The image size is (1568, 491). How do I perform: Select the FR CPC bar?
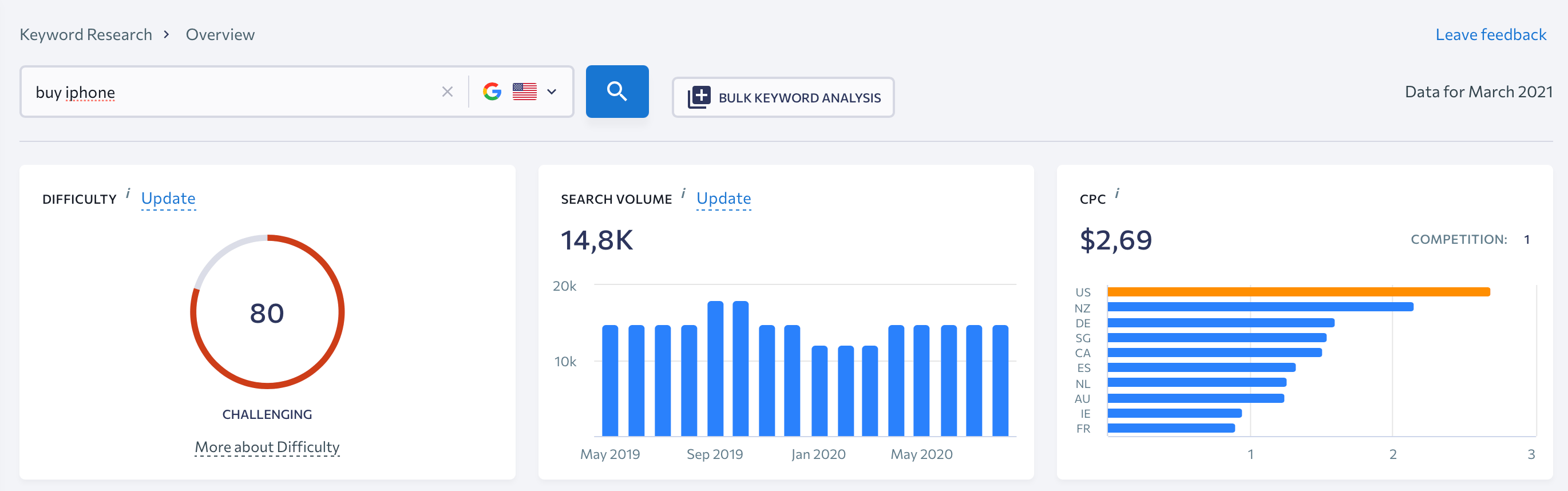click(x=1171, y=428)
